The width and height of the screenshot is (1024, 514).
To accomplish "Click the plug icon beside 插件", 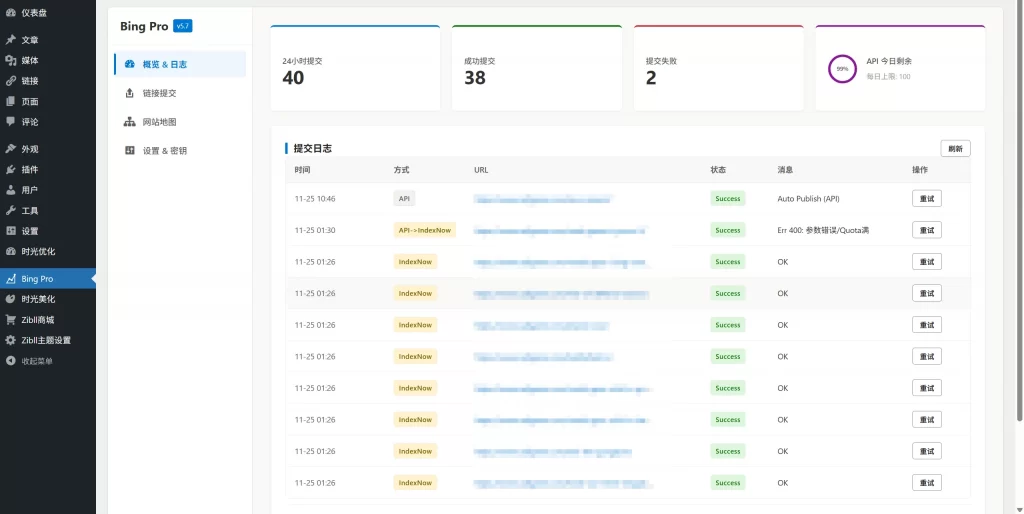I will (10, 169).
